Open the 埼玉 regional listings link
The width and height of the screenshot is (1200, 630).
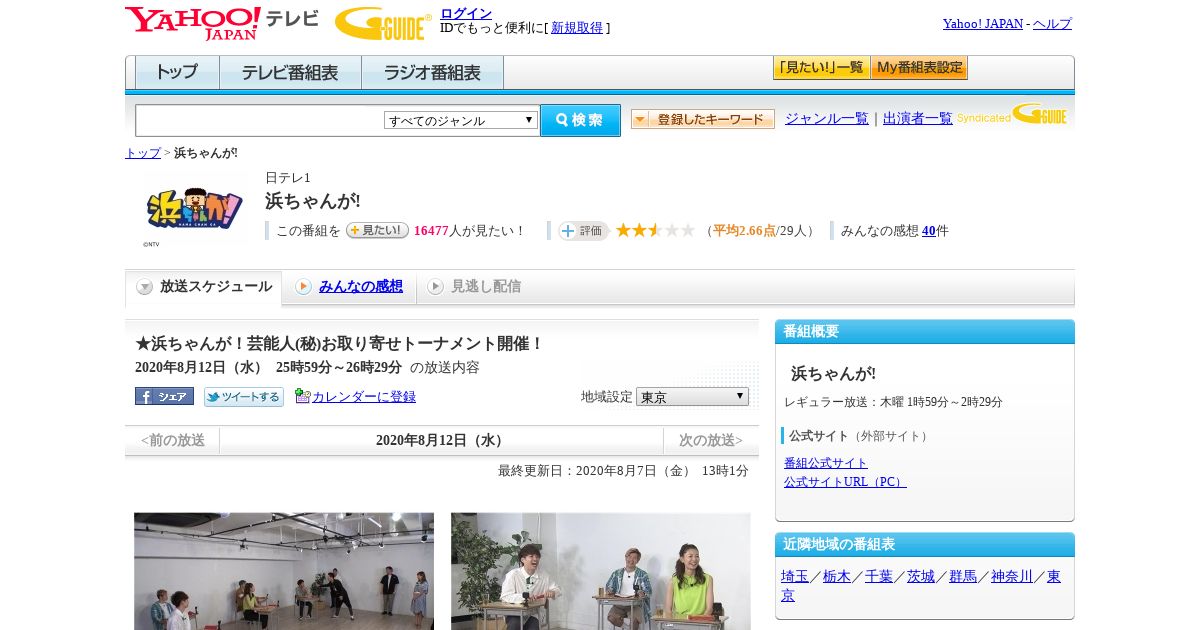795,576
